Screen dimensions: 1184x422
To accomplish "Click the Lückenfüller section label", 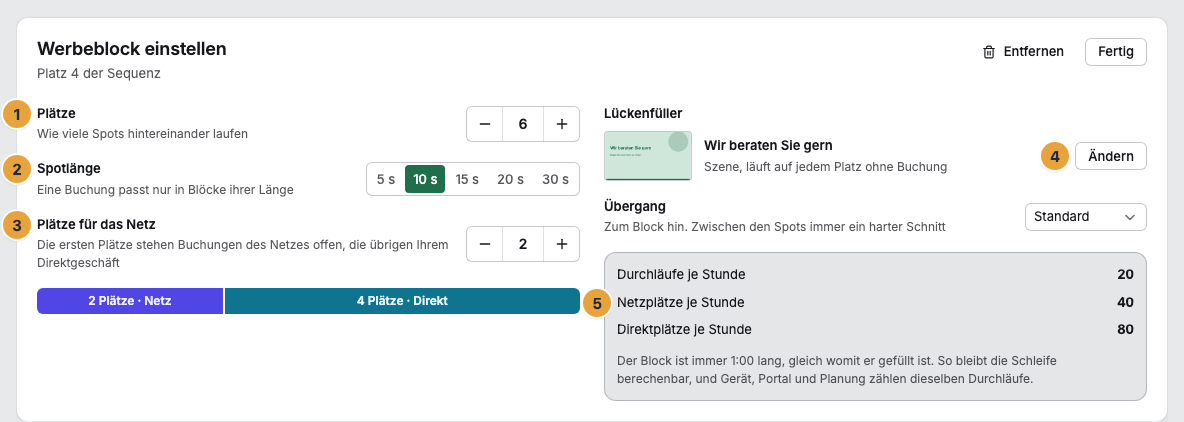I will point(643,113).
